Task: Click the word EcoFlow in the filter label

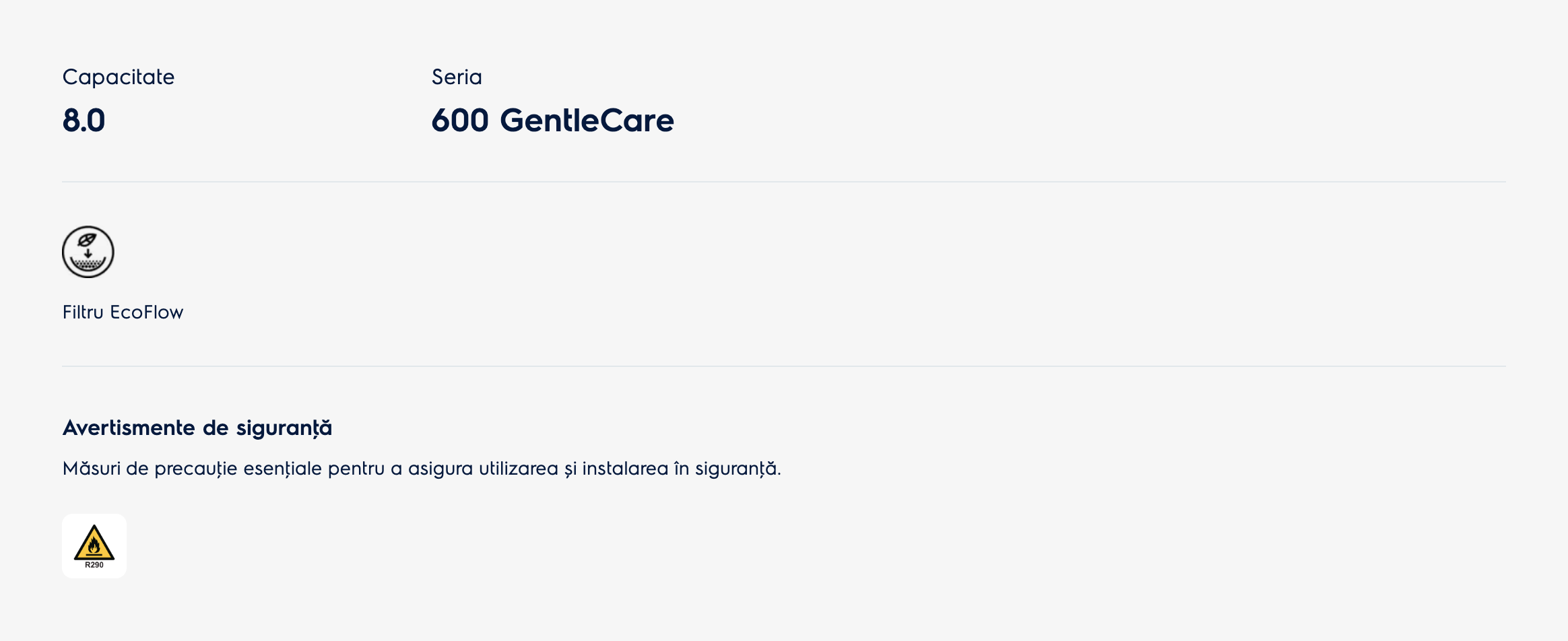Action: [x=147, y=312]
